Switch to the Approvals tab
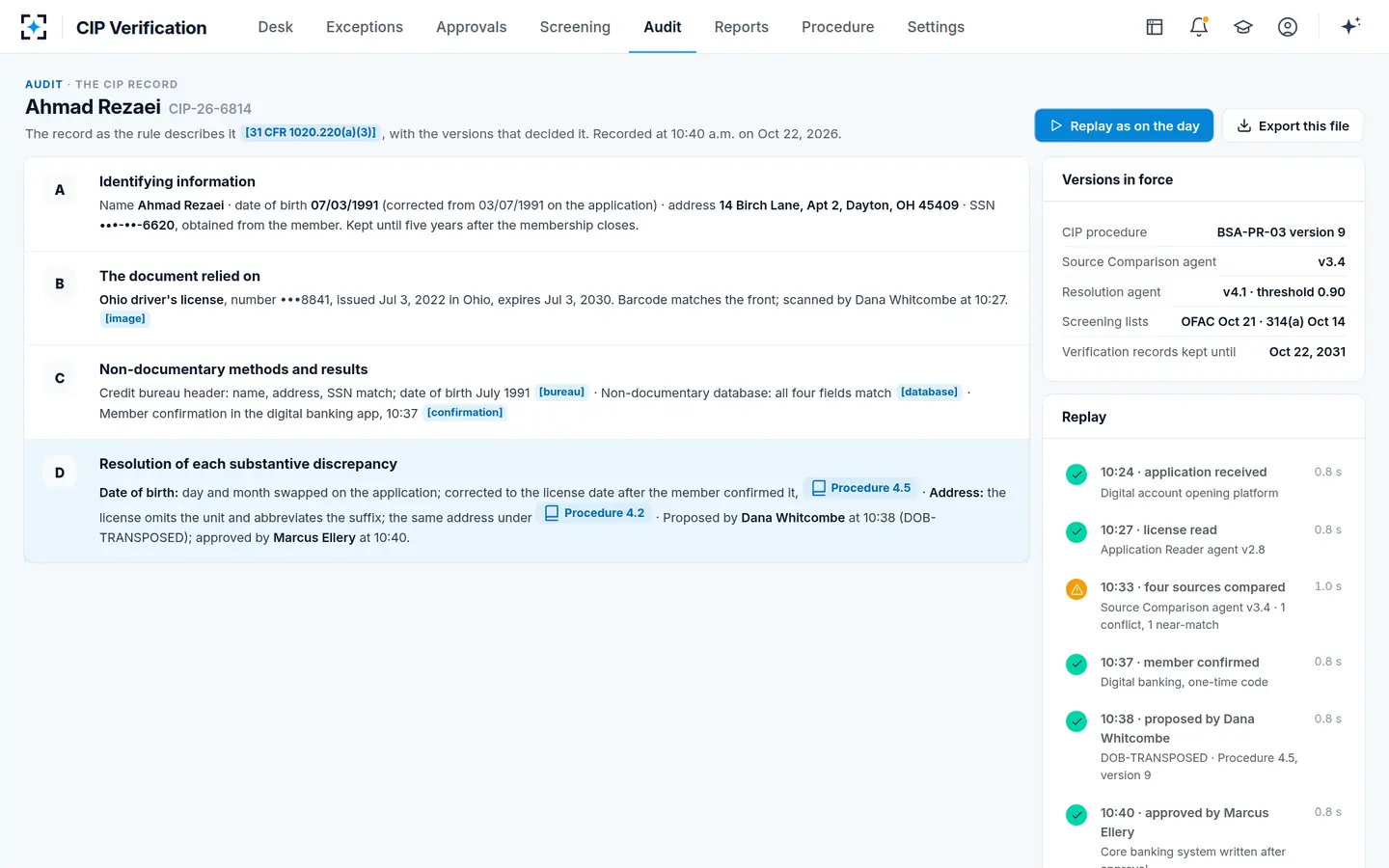The image size is (1389, 868). 471,27
